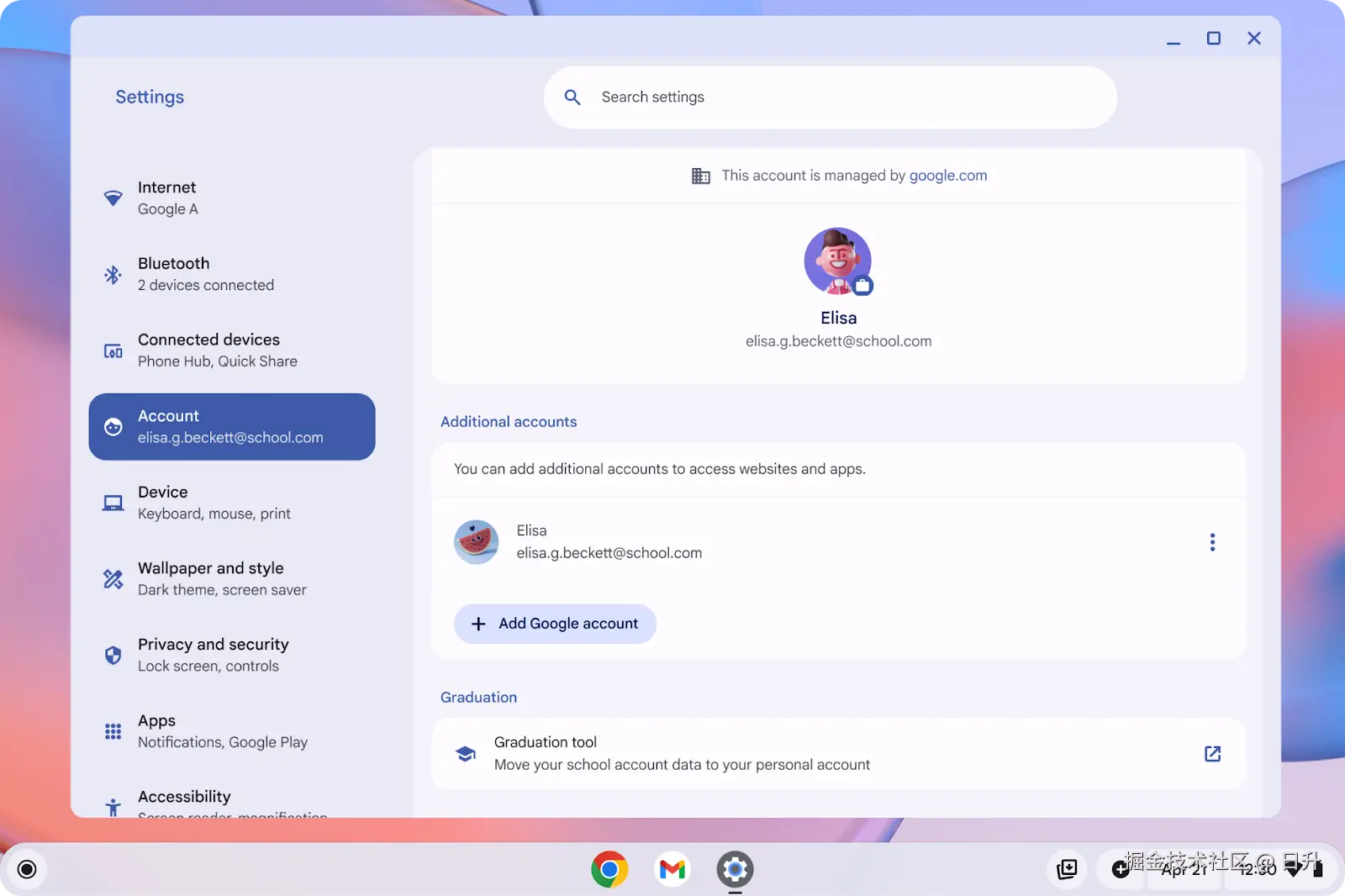Click Elisa's profile avatar picture
Viewport: 1345px width, 896px height.
tap(837, 261)
